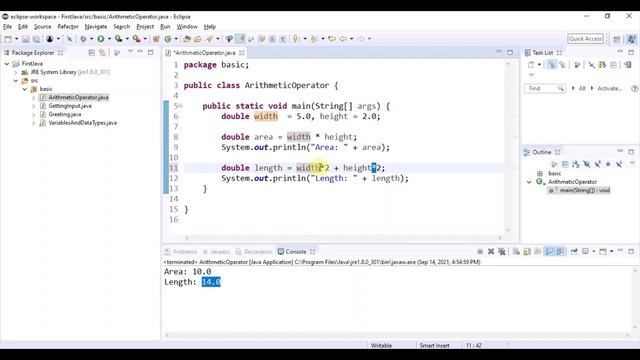Collapse All in Package Explorer
The height and width of the screenshot is (360, 640).
tap(91, 53)
